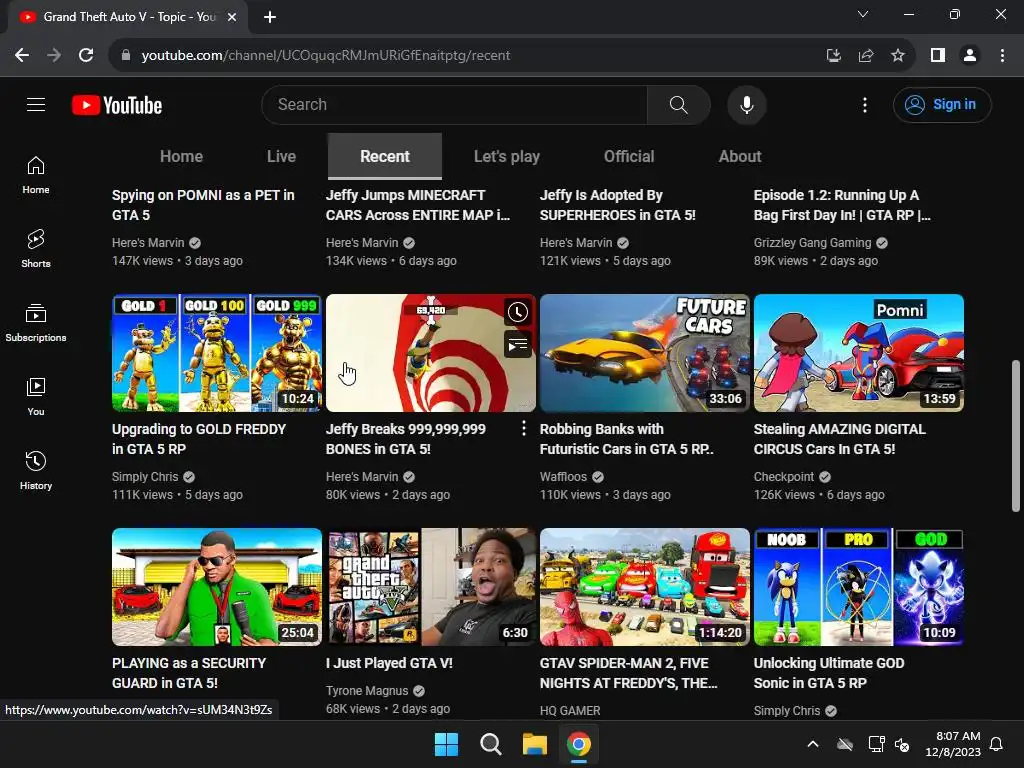Open the Windows Start menu
1024x768 pixels.
click(447, 744)
